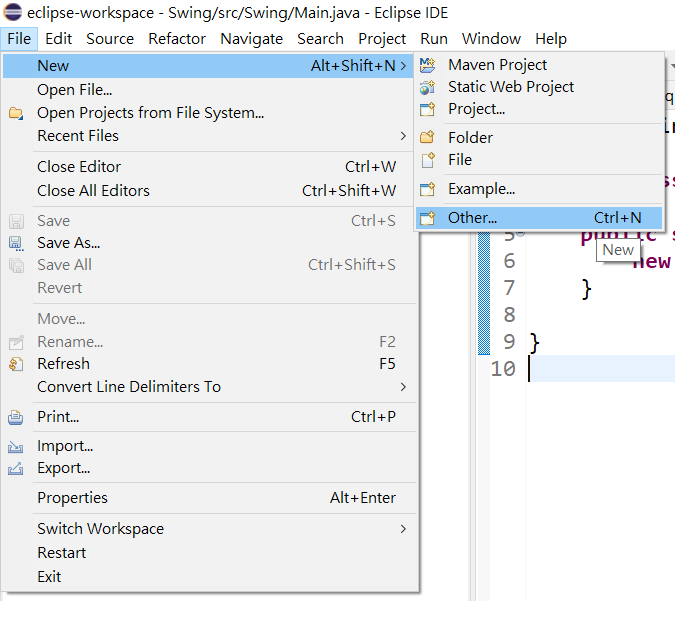Click the Rename icon
This screenshot has height=619, width=696.
click(x=16, y=342)
